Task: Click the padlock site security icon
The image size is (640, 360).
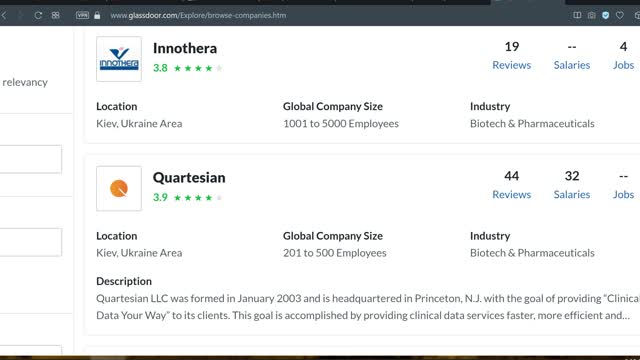Action: (97, 16)
